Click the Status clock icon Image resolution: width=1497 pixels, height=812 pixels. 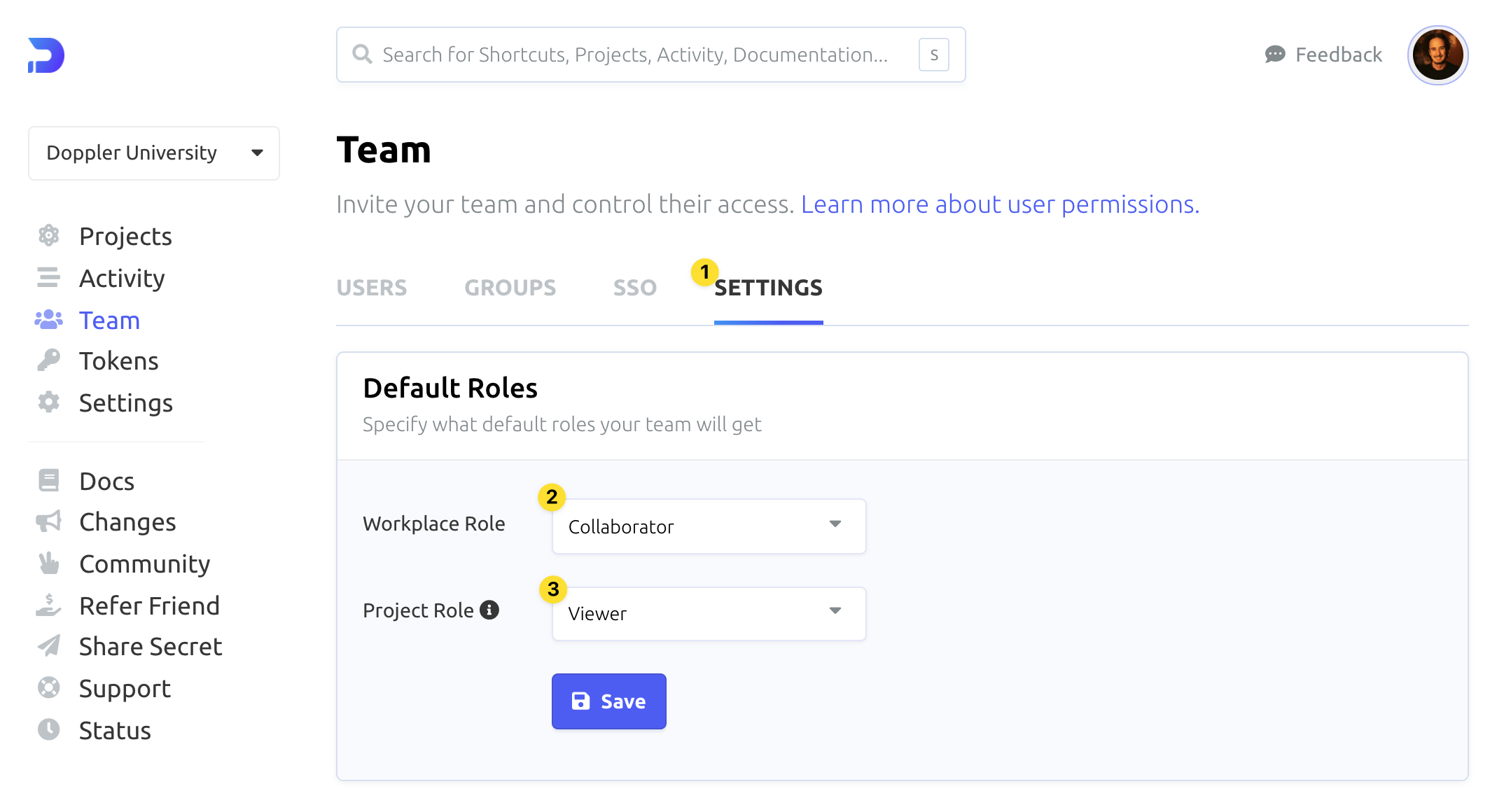[x=48, y=730]
